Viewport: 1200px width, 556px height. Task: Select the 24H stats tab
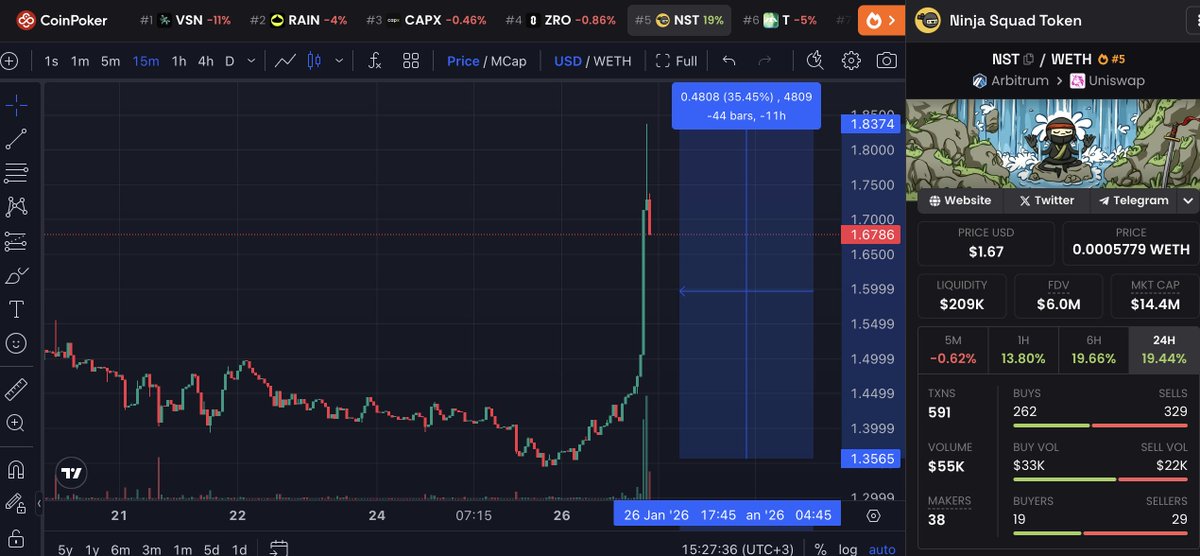(x=1163, y=350)
